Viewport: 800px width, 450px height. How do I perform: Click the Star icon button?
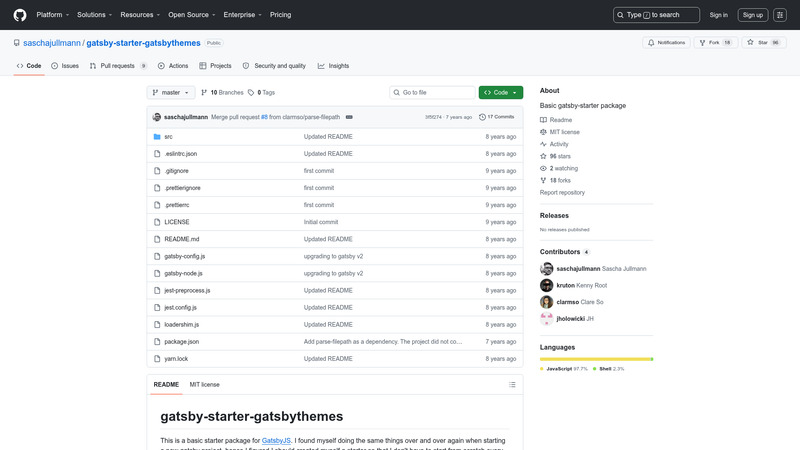click(x=764, y=43)
